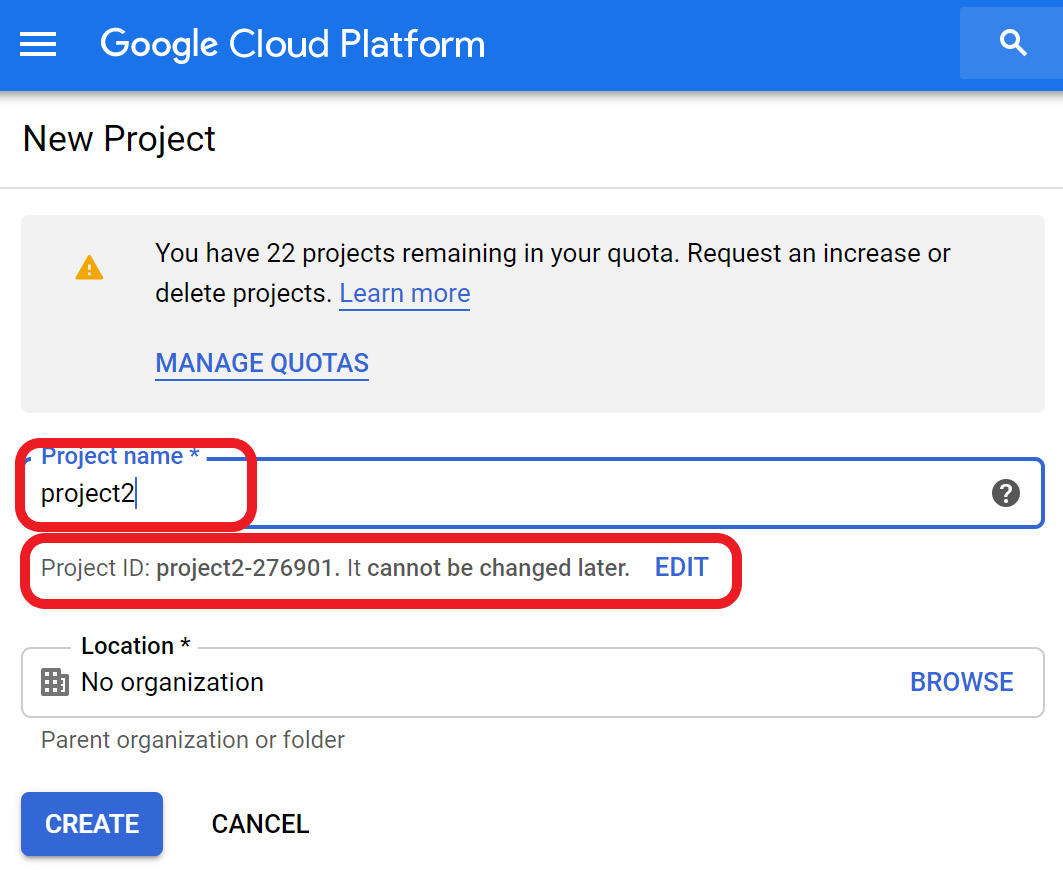Browse for a parent location
This screenshot has width=1063, height=875.
coord(961,682)
